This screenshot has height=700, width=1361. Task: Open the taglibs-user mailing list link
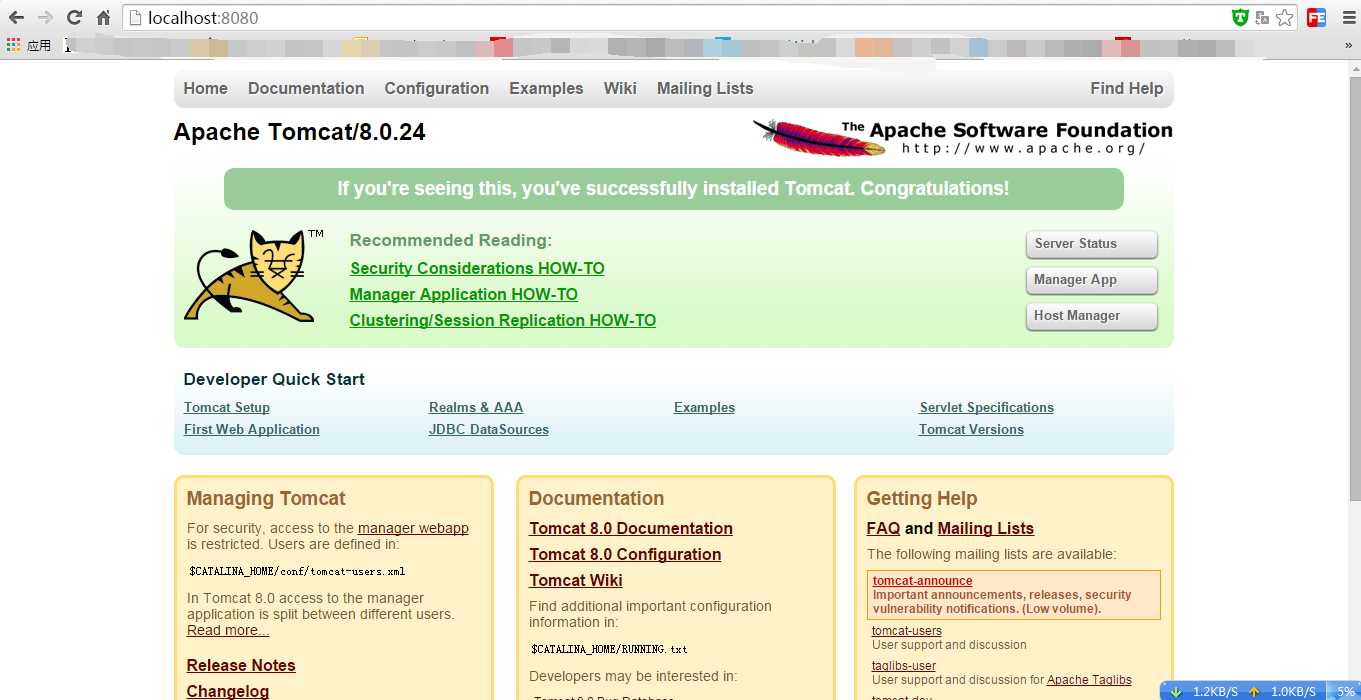[904, 666]
